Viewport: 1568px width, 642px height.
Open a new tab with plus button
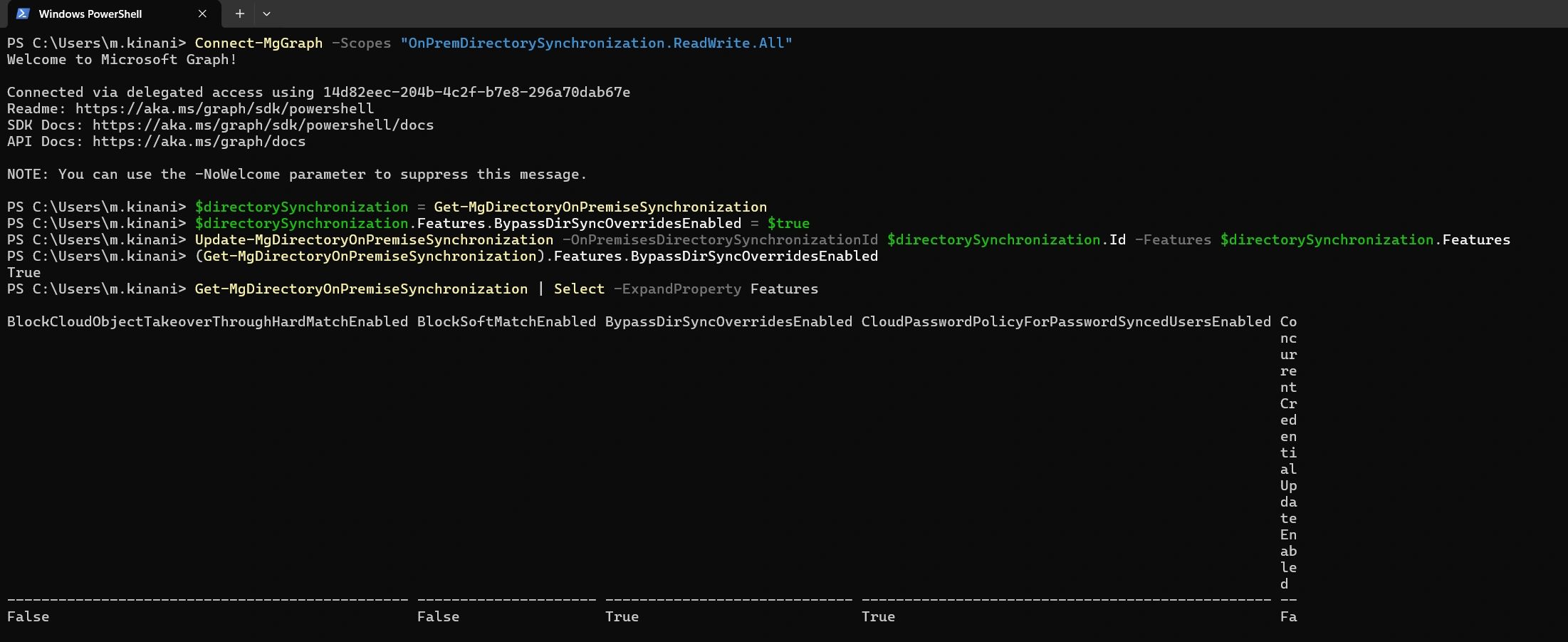[x=240, y=14]
